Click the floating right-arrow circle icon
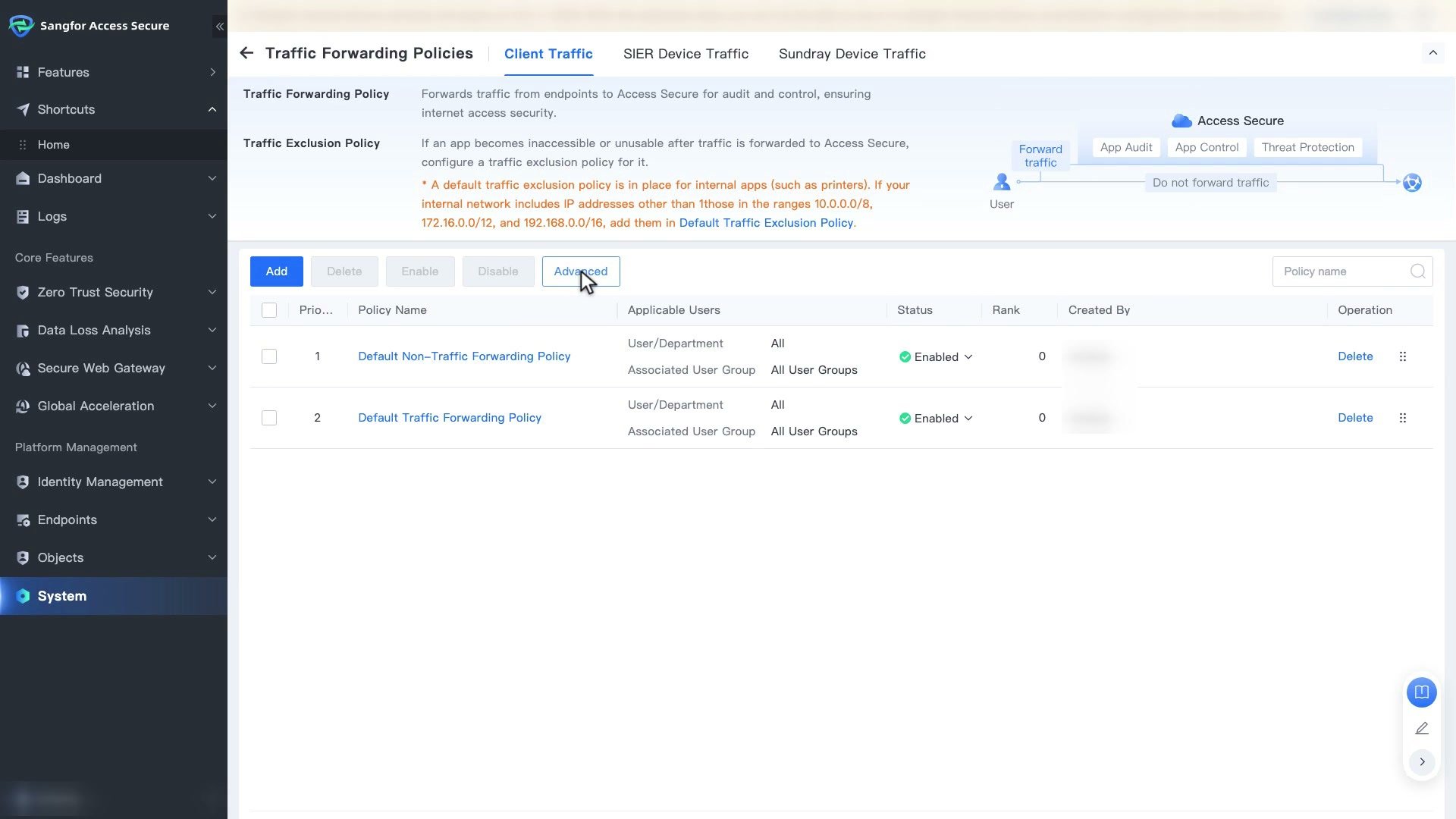 pyautogui.click(x=1422, y=761)
